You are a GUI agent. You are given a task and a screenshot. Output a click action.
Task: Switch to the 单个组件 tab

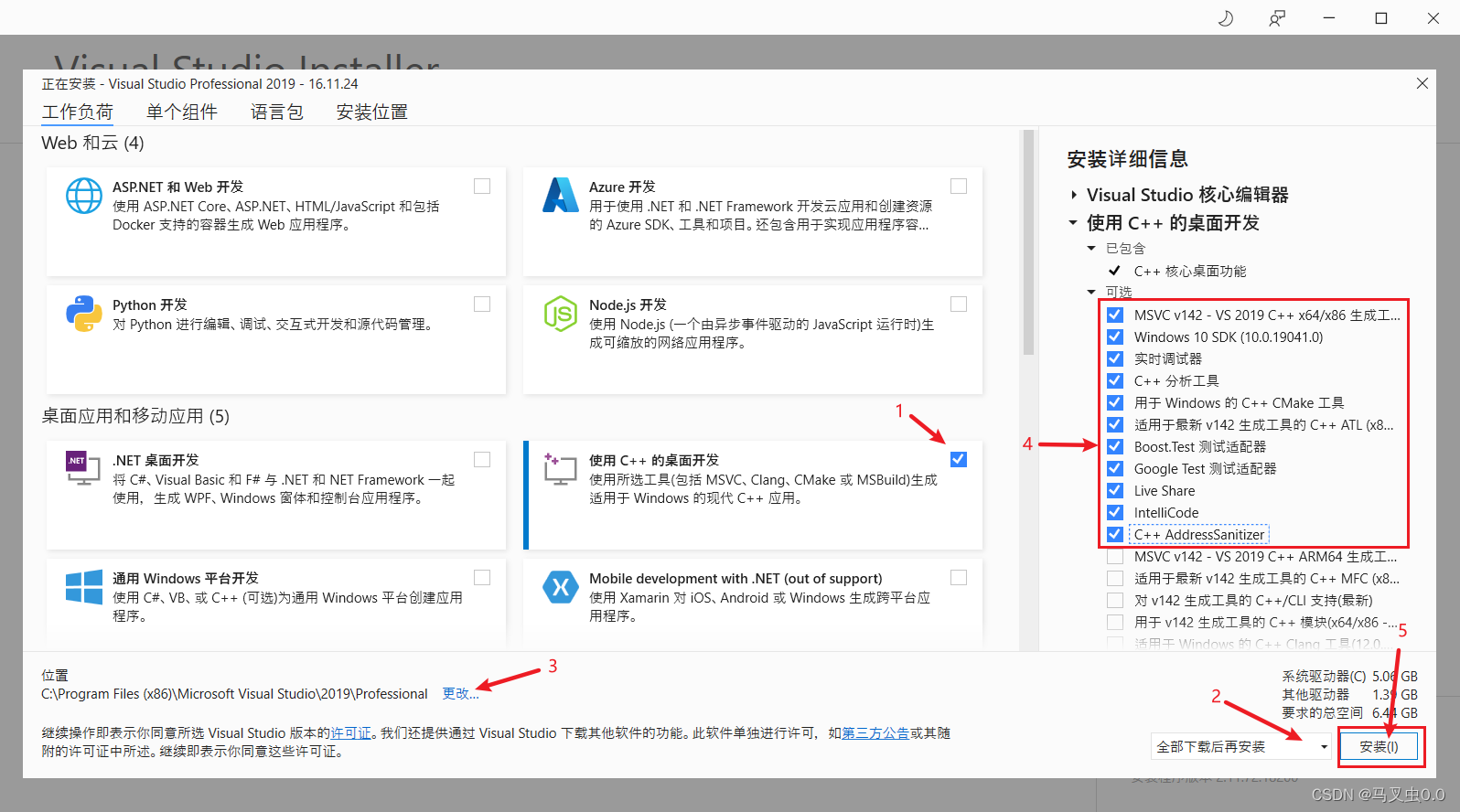point(182,112)
